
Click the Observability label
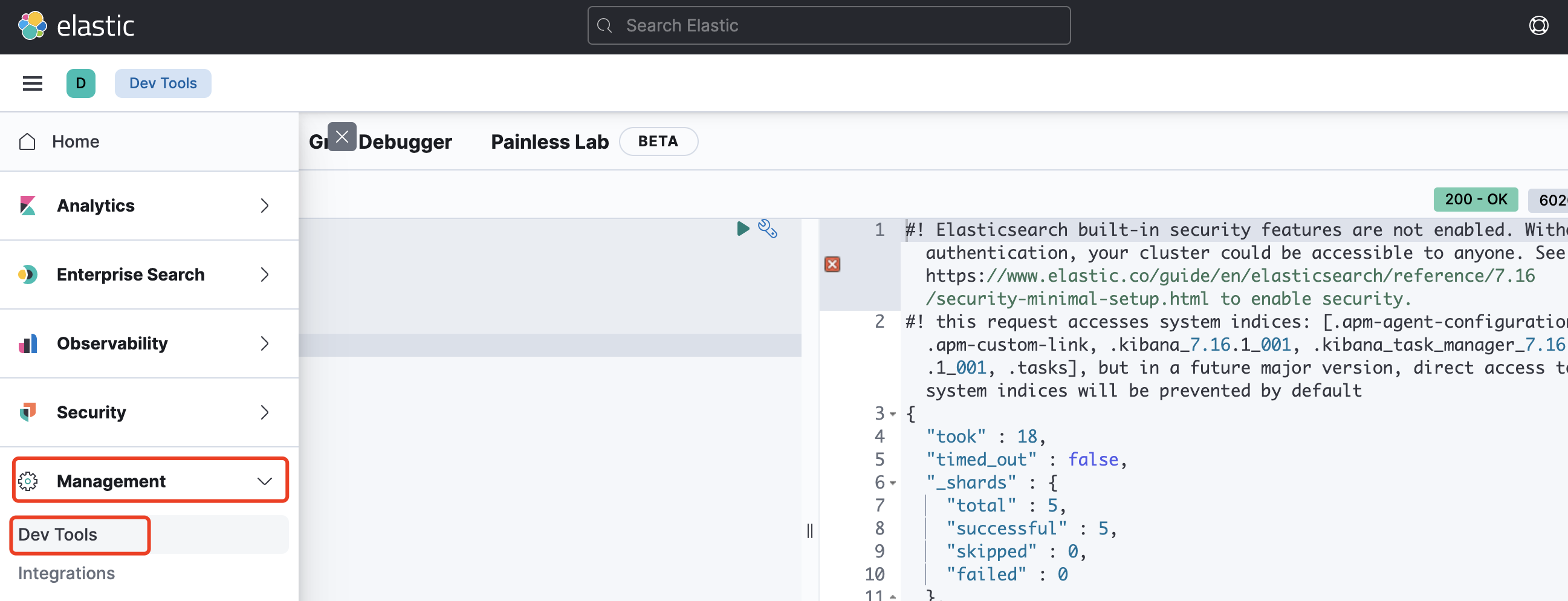[x=112, y=343]
